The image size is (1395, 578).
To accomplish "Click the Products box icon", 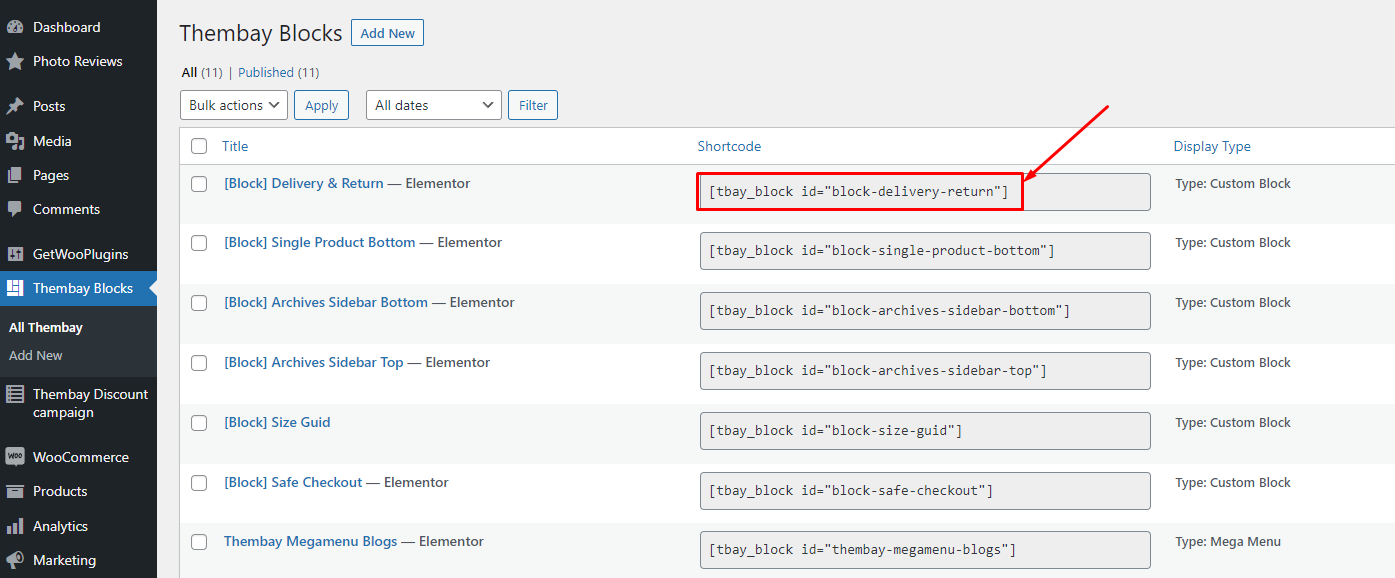I will (x=15, y=491).
